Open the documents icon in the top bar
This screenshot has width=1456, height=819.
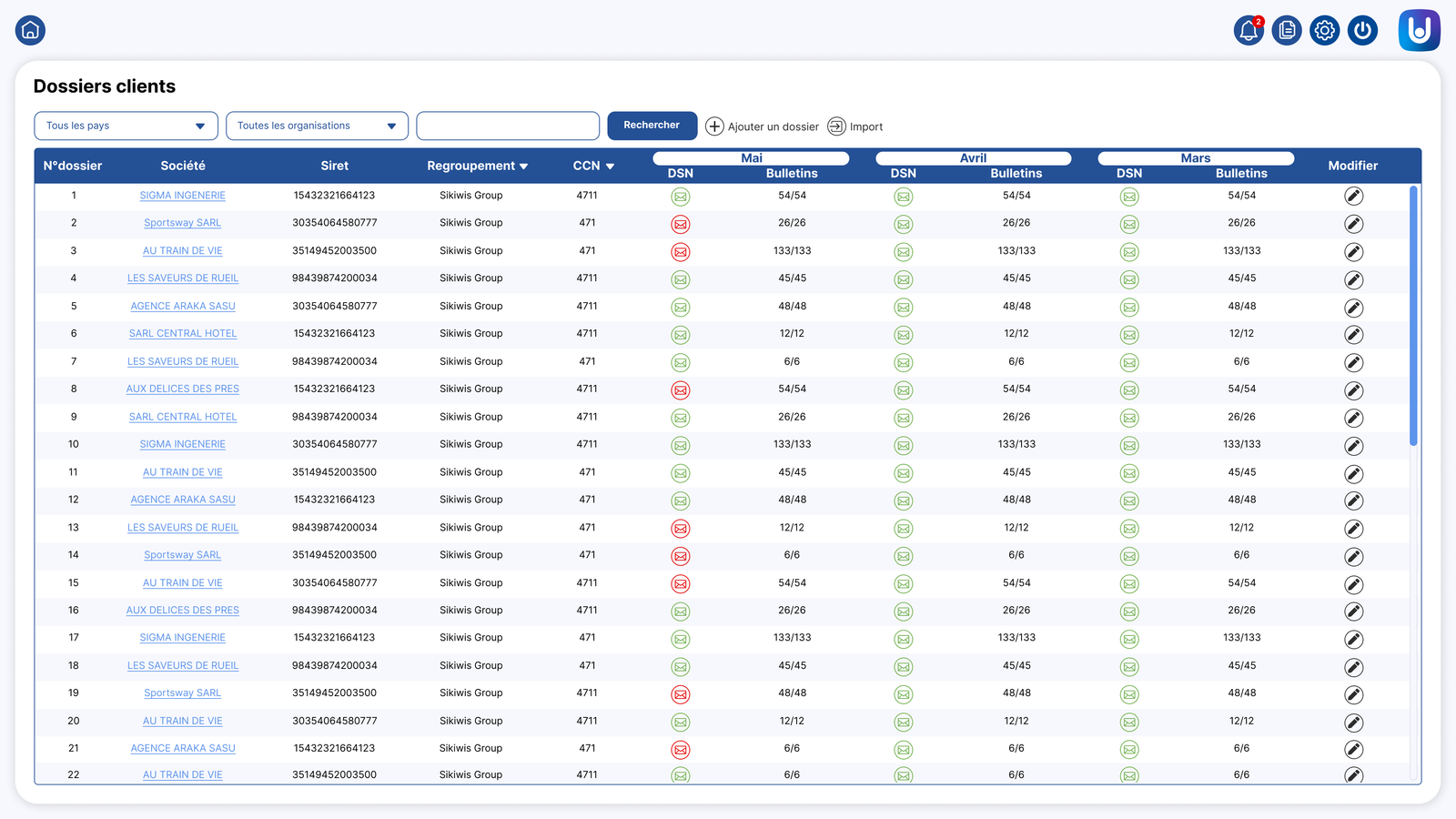(x=1287, y=30)
